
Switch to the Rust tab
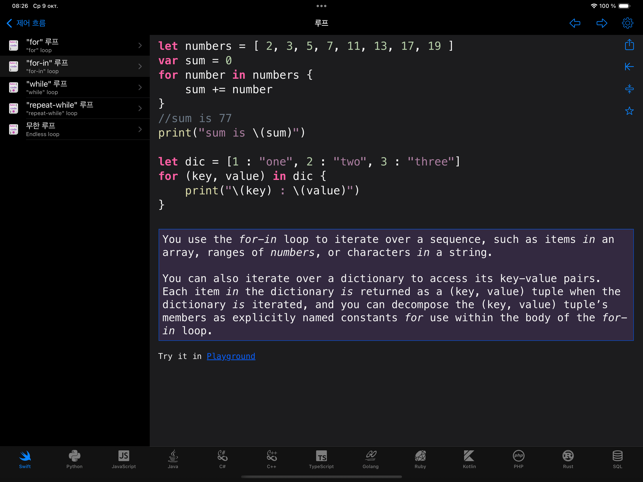click(568, 459)
